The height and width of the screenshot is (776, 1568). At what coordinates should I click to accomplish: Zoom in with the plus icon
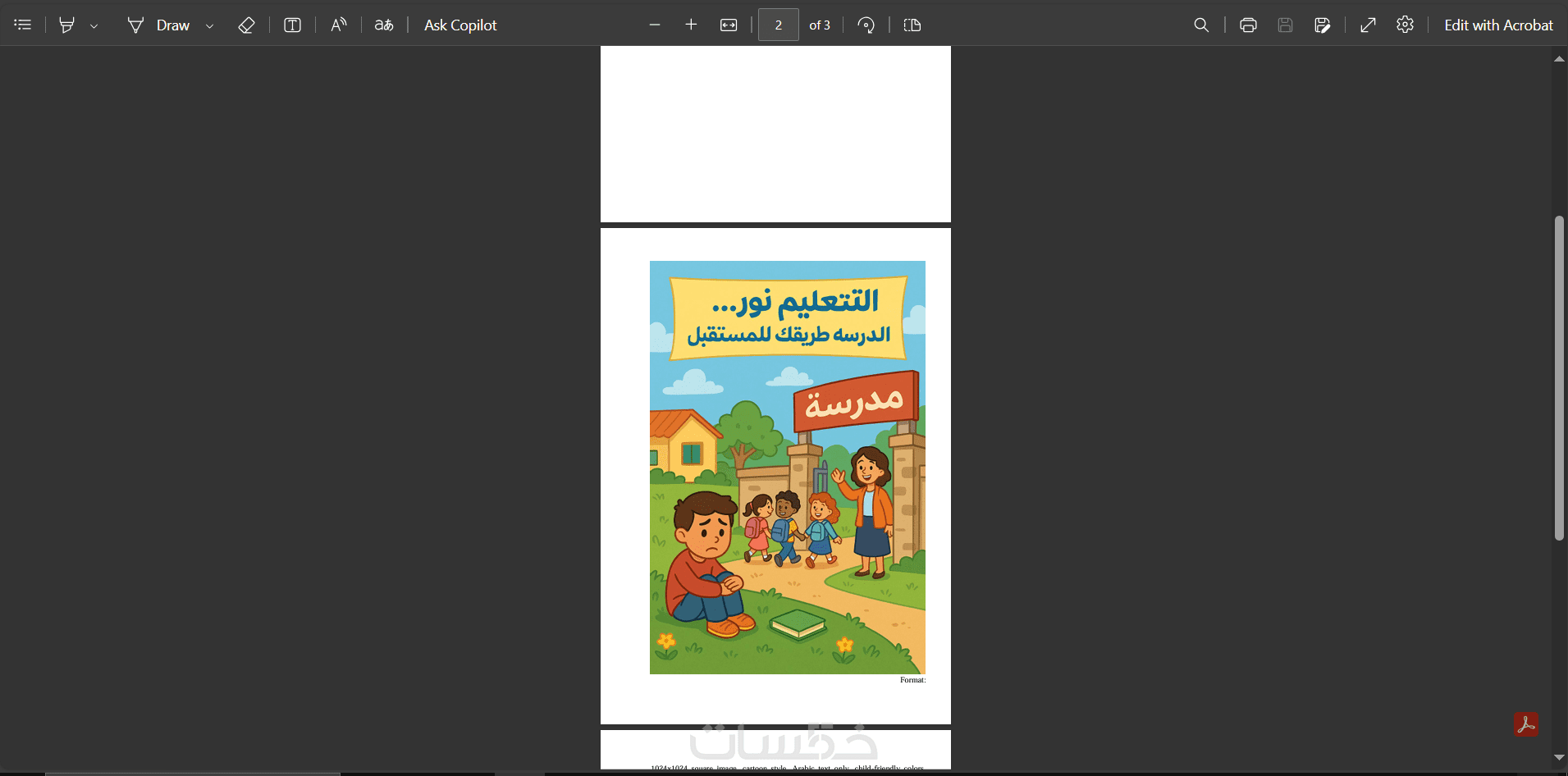[691, 25]
